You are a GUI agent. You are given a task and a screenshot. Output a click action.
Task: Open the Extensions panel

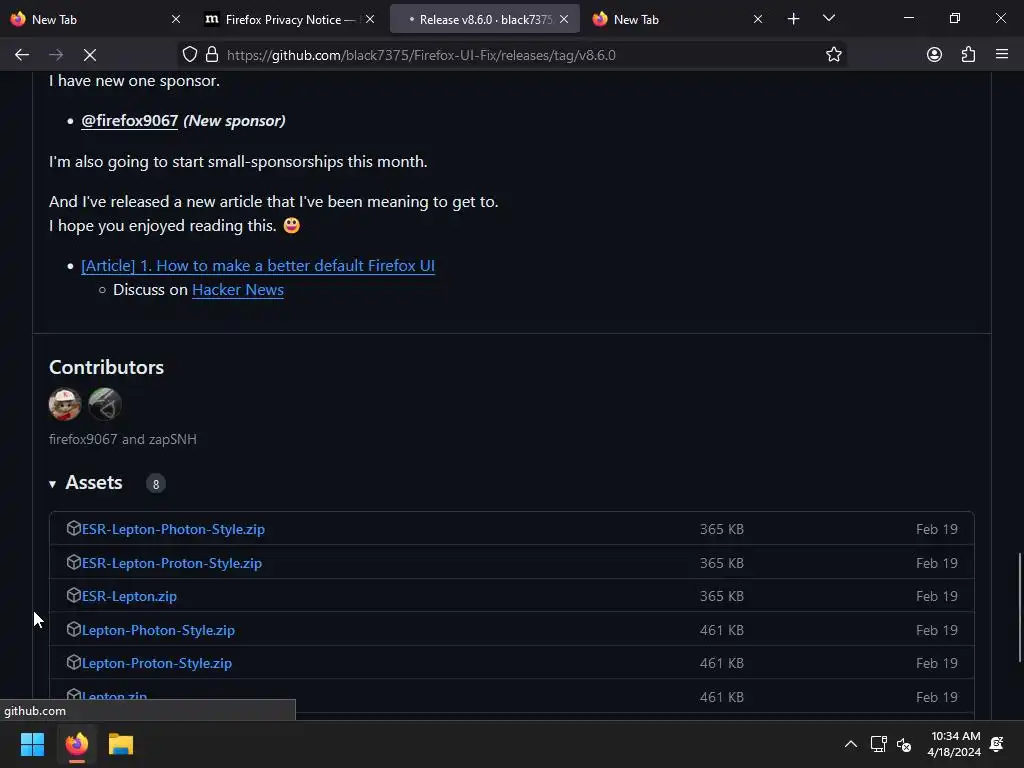(x=968, y=54)
